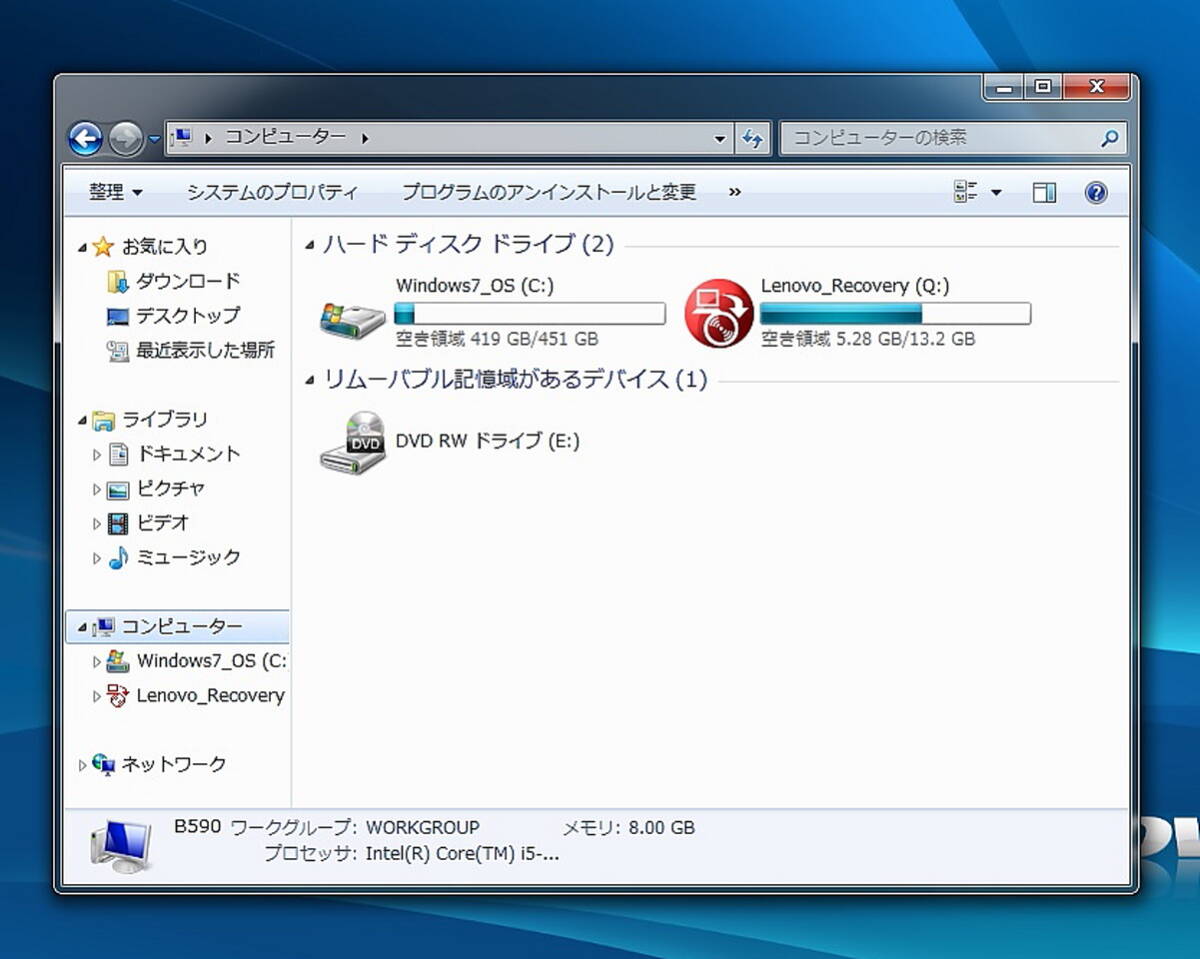Click the ピクチャ library icon
The width and height of the screenshot is (1200, 959).
click(x=119, y=489)
